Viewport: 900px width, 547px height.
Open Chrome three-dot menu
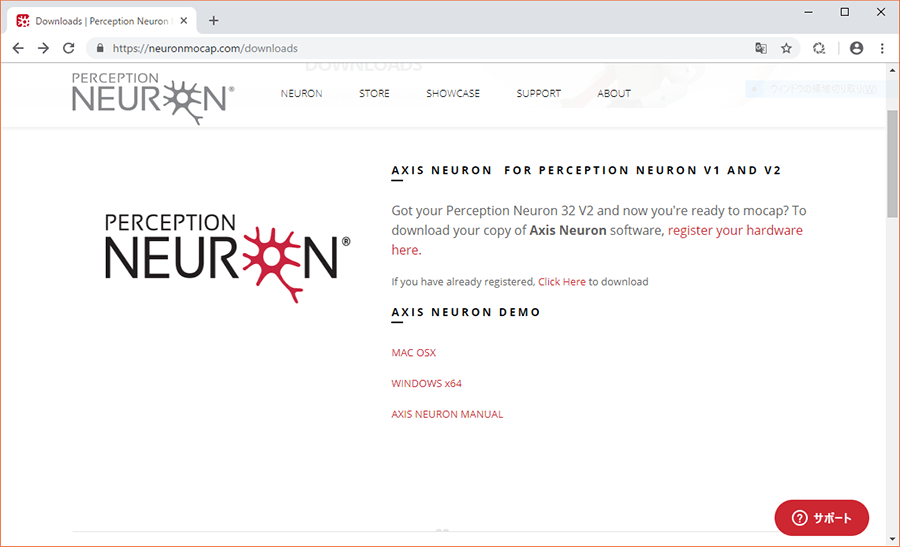pos(882,48)
